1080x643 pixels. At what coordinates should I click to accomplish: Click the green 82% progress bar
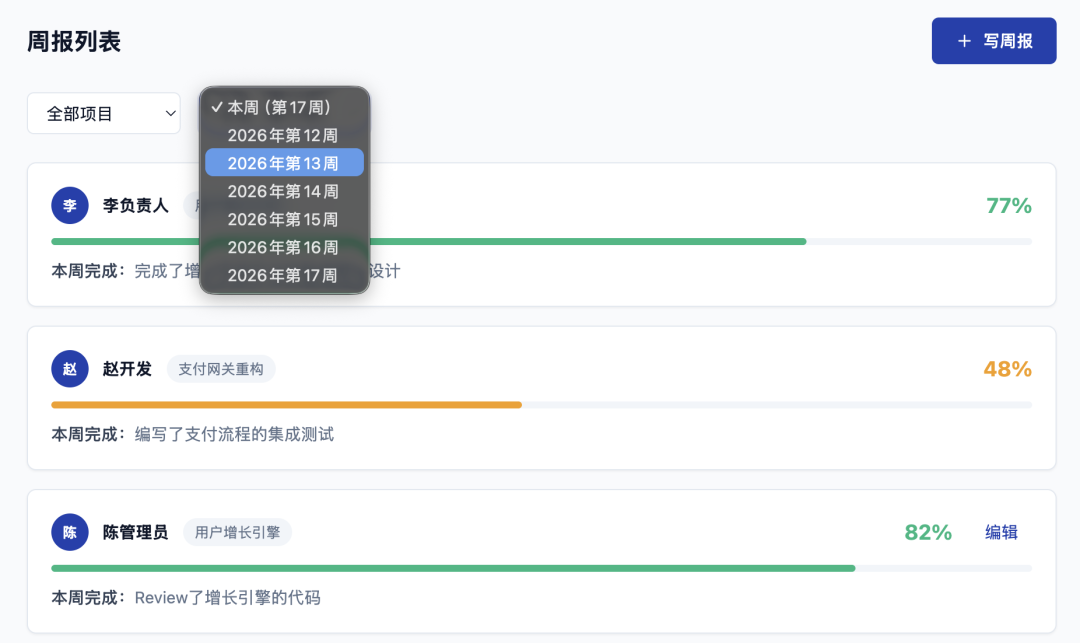point(453,568)
